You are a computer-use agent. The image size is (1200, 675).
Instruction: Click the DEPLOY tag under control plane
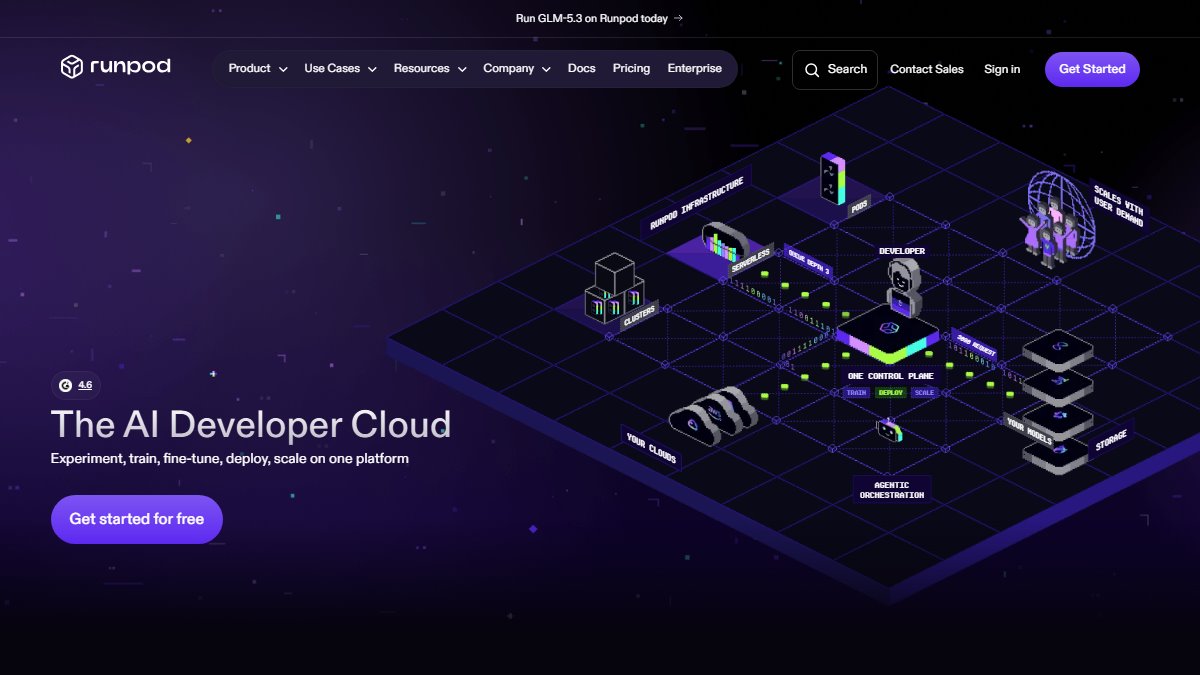click(890, 393)
